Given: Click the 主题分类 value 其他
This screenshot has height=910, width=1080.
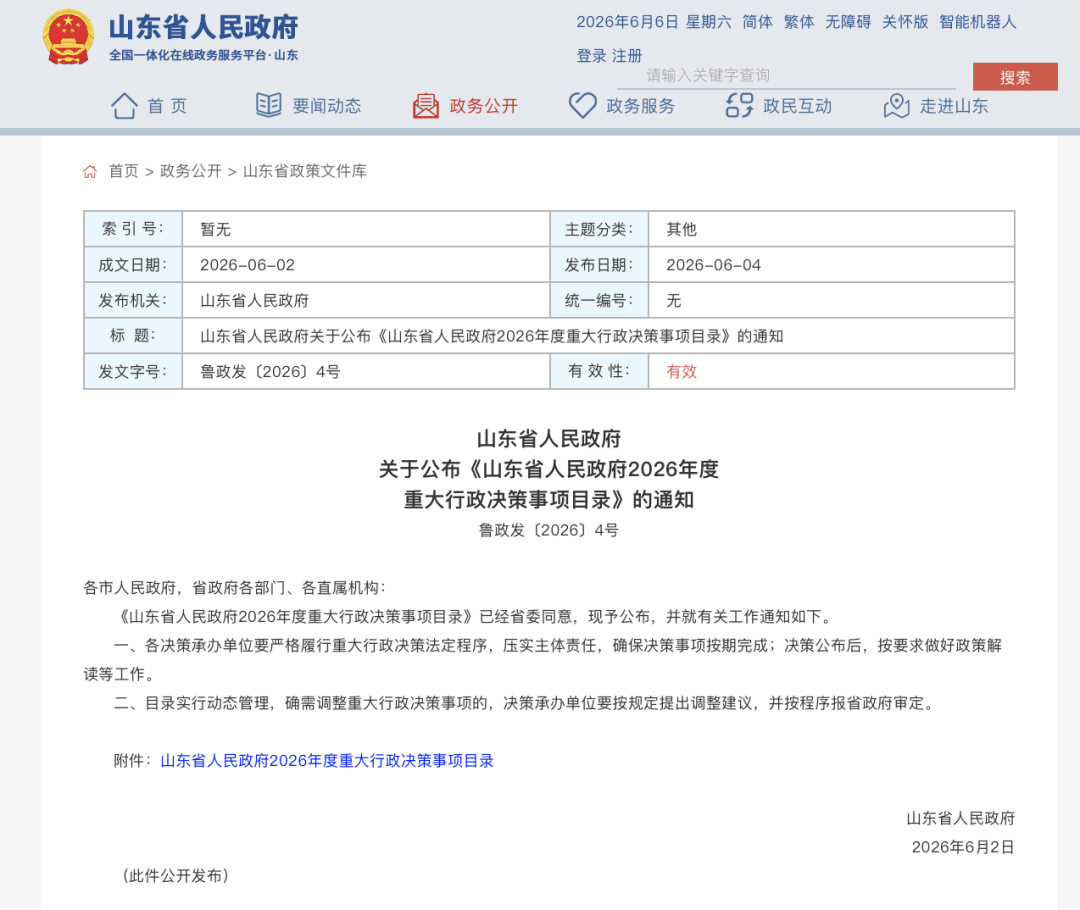Looking at the screenshot, I should pyautogui.click(x=681, y=229).
